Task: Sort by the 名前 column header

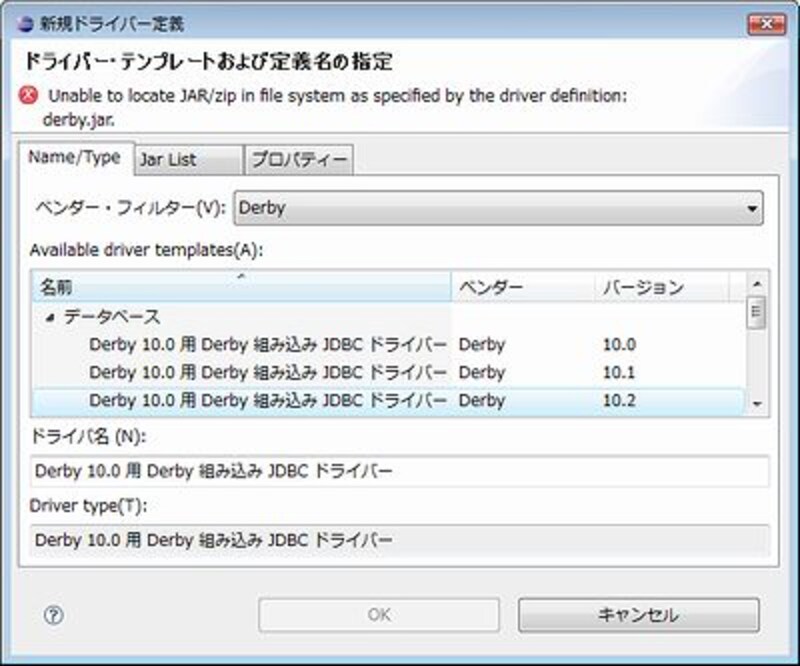Action: click(241, 287)
